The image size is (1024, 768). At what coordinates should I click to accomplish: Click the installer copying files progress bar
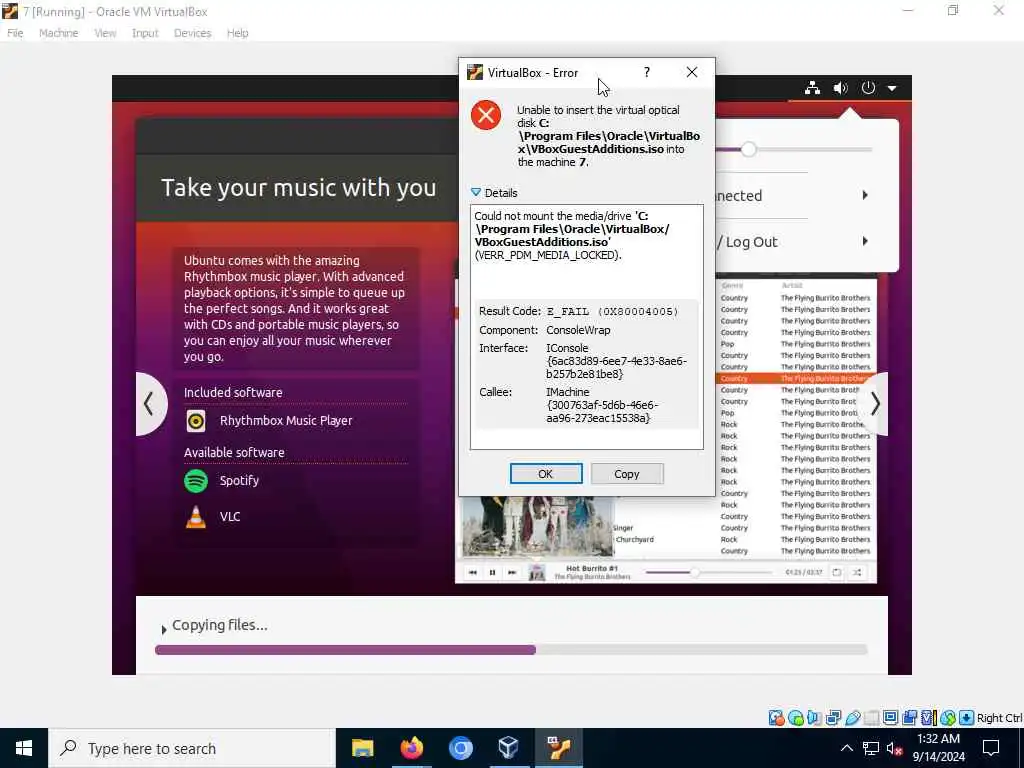[511, 650]
